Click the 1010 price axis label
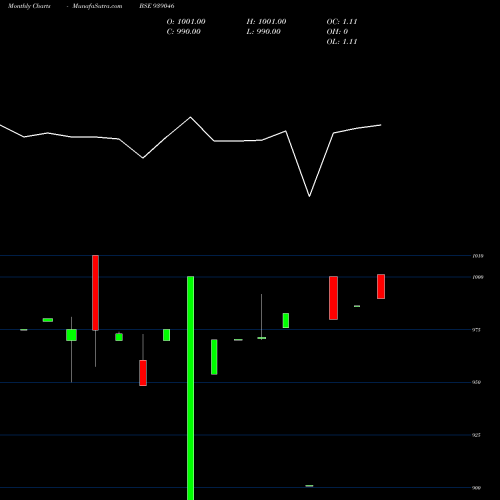Screen dimensions: 500x500 pyautogui.click(x=478, y=256)
